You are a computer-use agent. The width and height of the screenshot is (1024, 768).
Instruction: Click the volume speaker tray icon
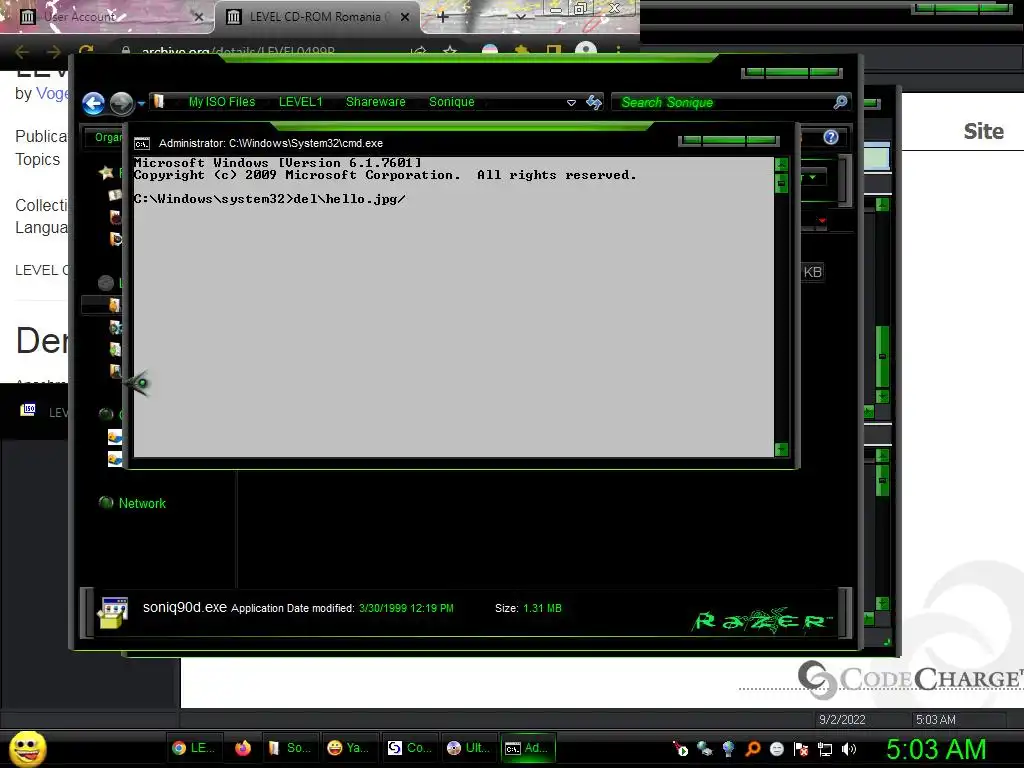849,749
